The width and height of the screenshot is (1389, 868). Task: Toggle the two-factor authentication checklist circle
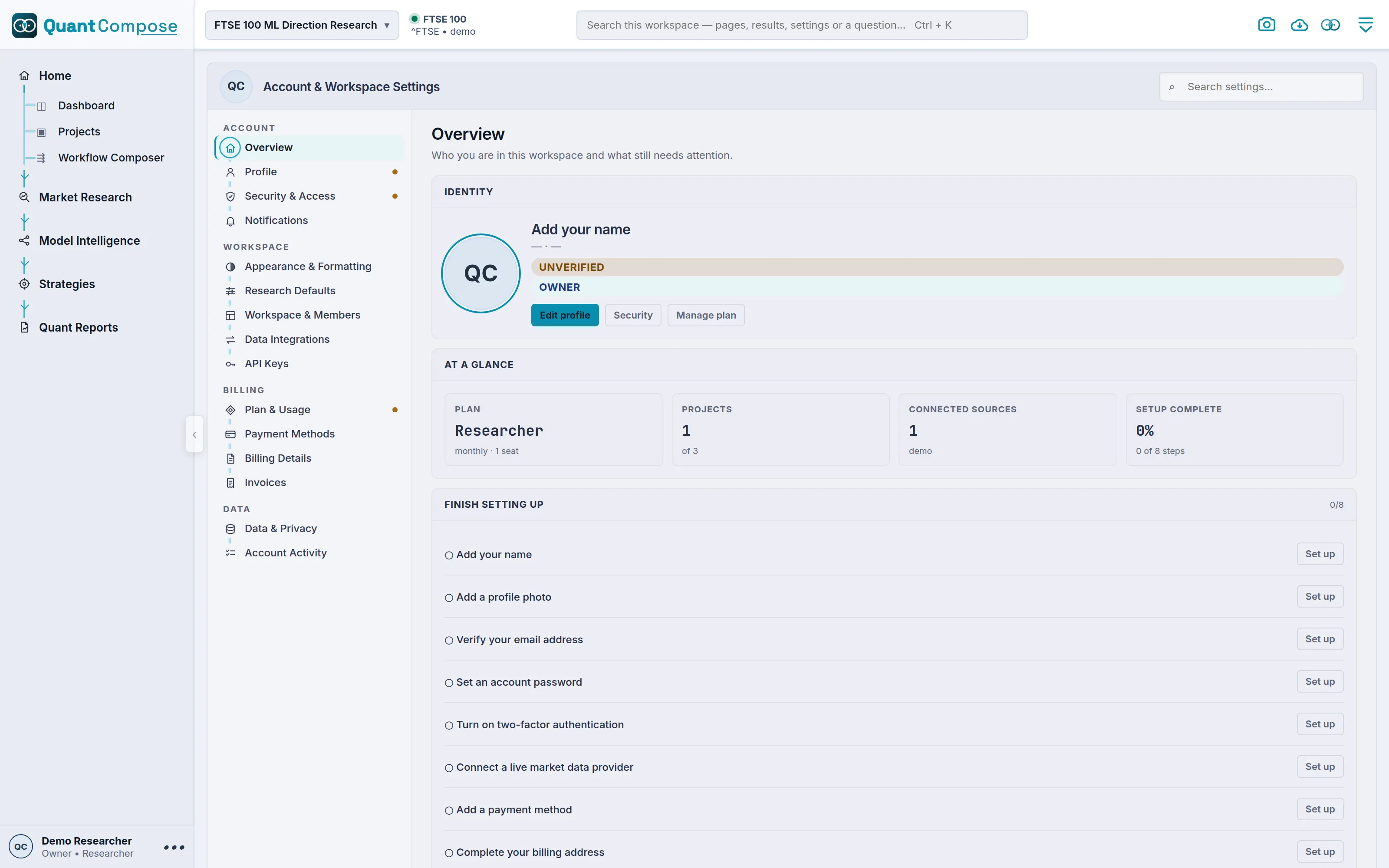(449, 725)
